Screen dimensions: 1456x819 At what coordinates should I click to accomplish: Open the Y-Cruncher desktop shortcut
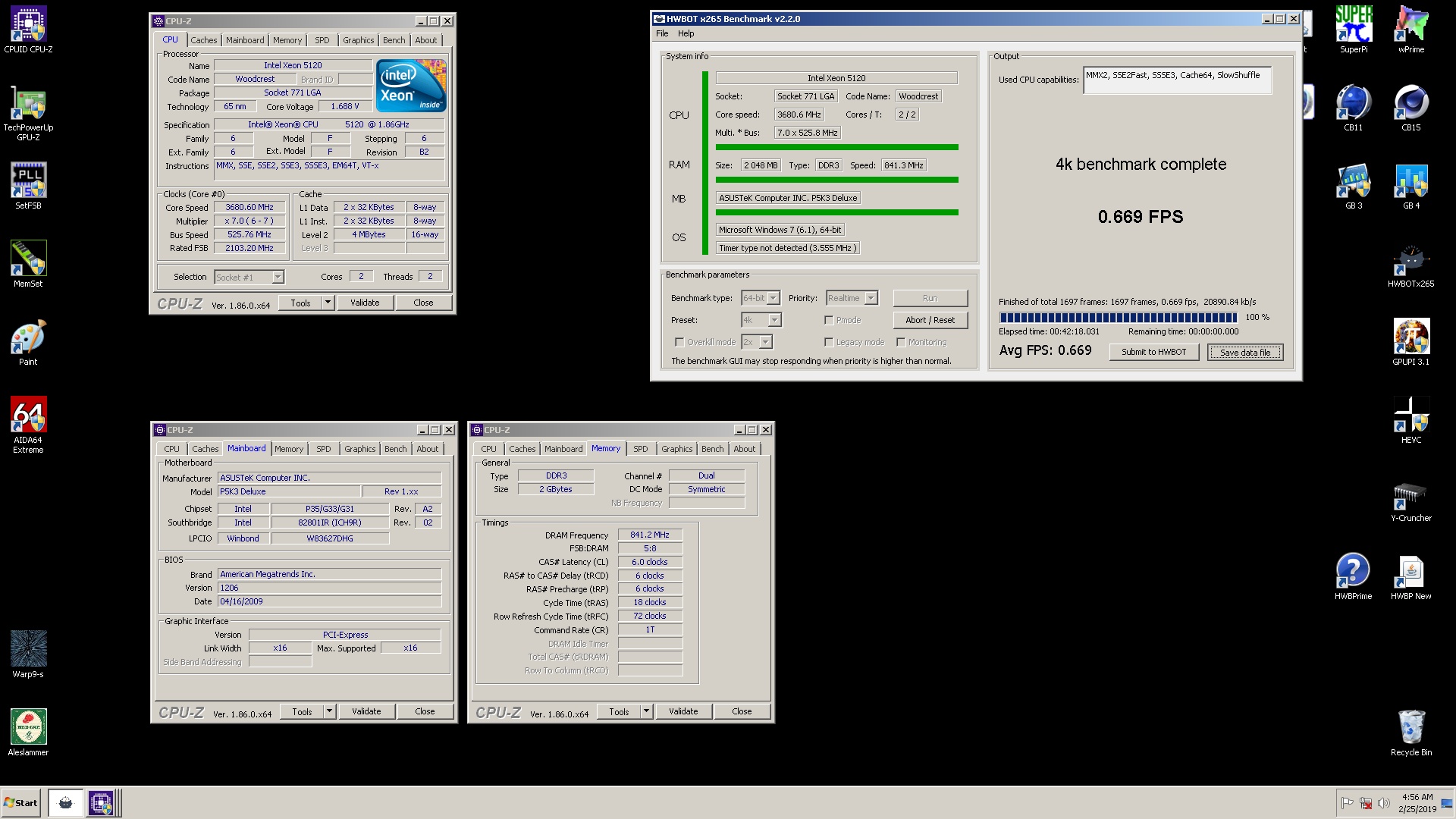(x=1411, y=500)
